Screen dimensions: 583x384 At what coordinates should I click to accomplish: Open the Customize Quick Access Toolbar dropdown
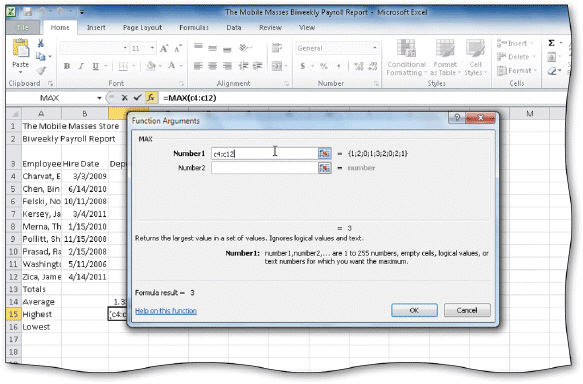[x=82, y=12]
